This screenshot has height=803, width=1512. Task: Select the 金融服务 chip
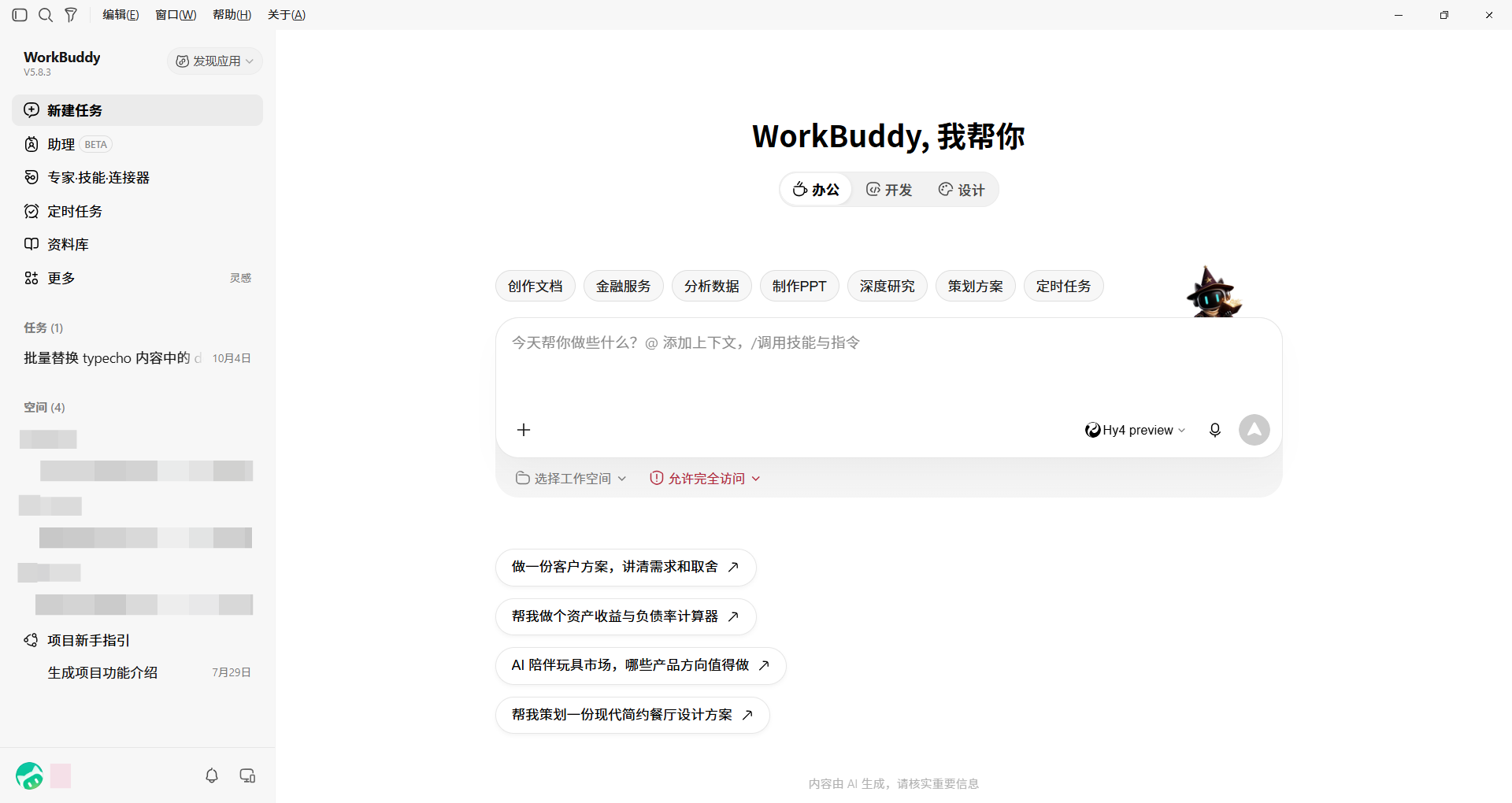point(624,287)
